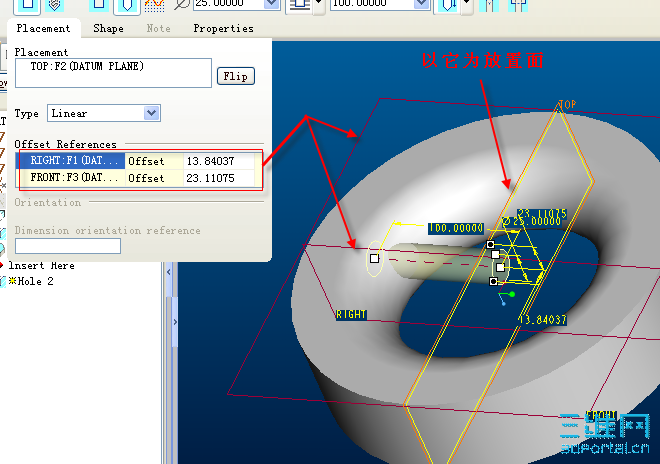Click the second-to-last cyan toolbar icon

(x=489, y=5)
